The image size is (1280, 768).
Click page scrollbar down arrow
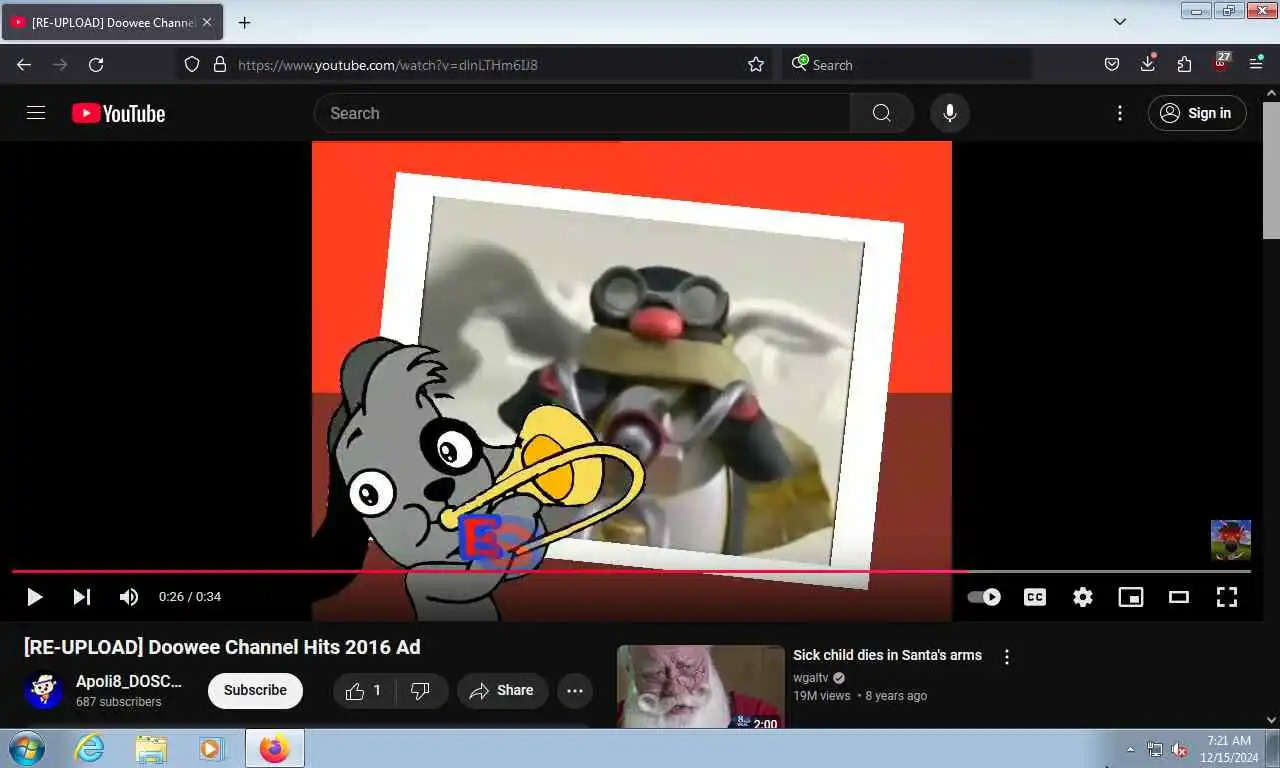1271,719
